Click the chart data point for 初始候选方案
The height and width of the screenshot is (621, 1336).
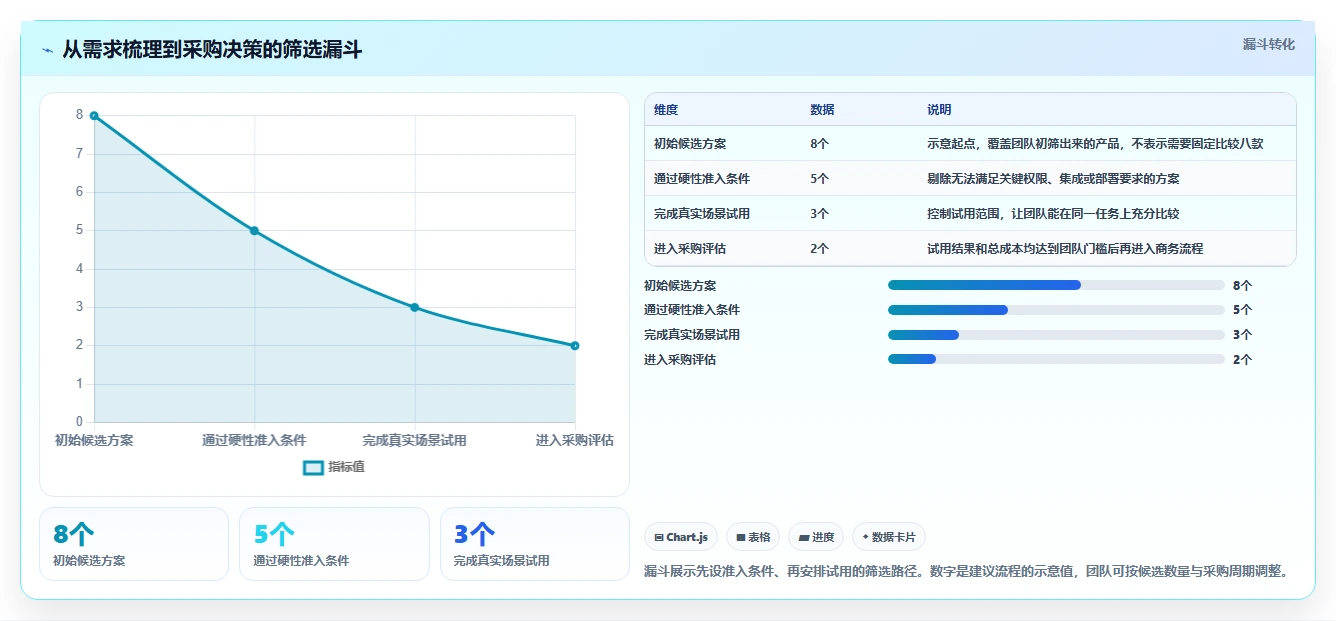pos(94,116)
